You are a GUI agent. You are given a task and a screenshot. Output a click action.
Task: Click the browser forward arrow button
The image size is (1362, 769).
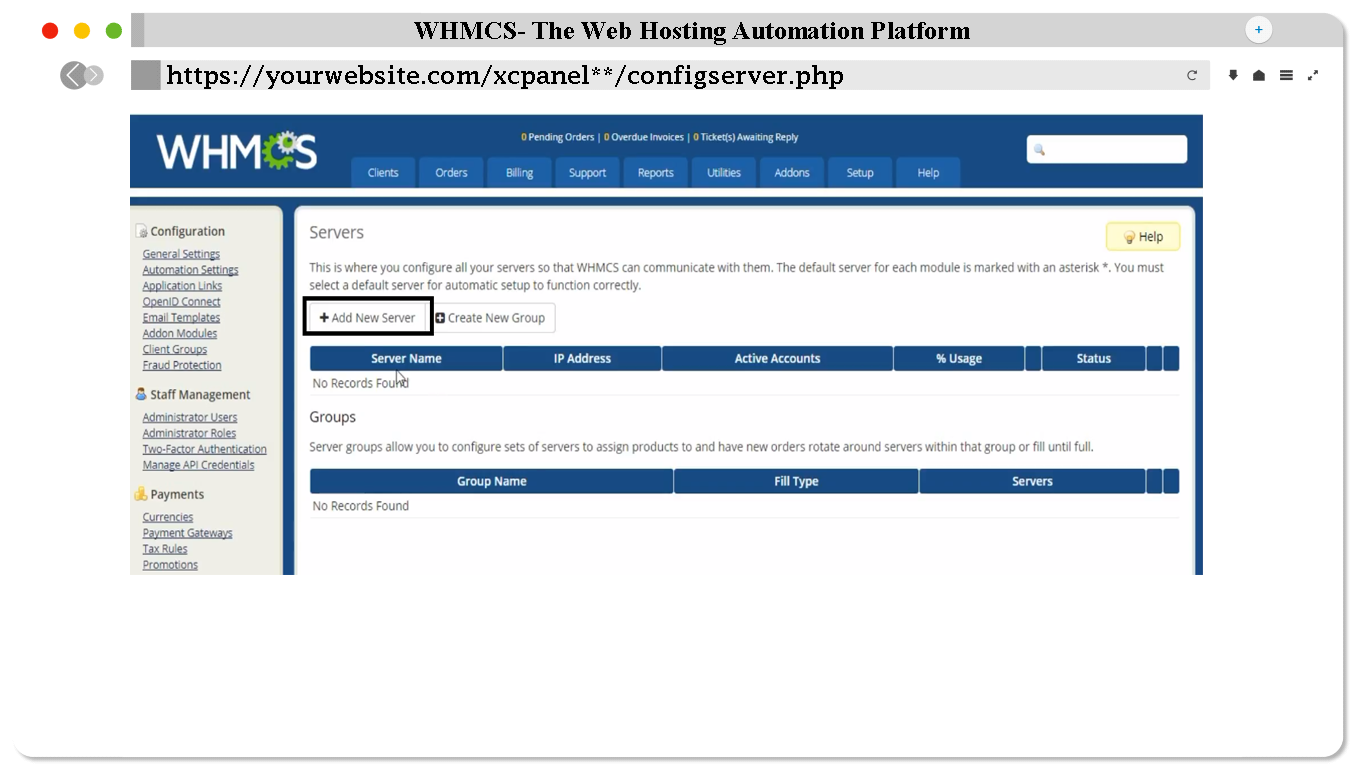(95, 75)
